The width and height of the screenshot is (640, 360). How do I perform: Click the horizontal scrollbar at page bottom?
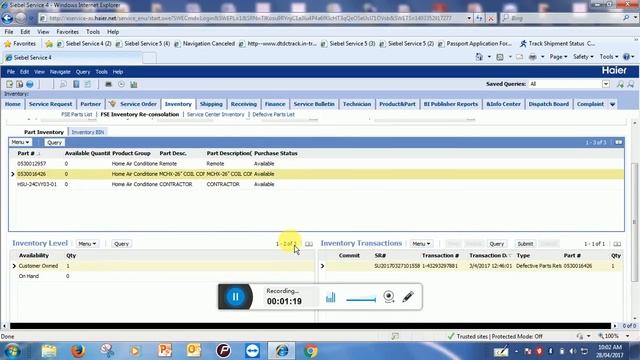point(310,326)
